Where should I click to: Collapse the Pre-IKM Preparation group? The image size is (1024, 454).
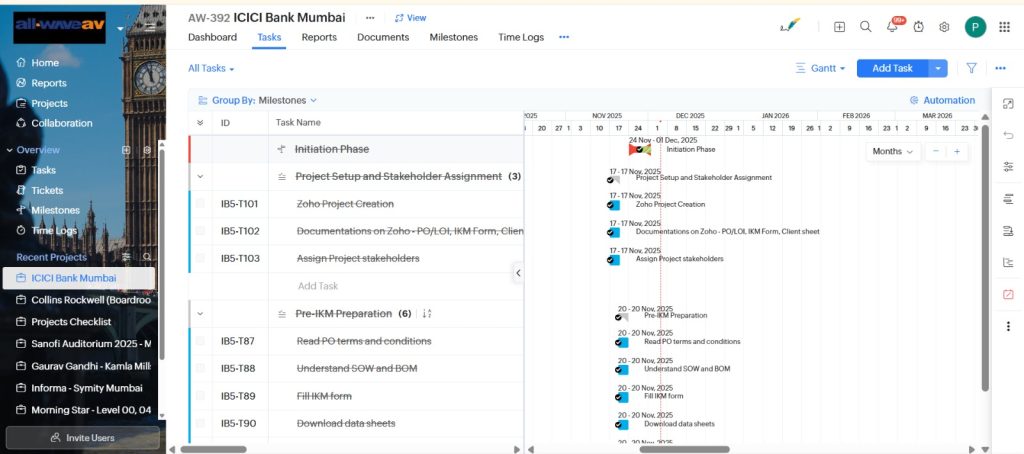point(200,314)
